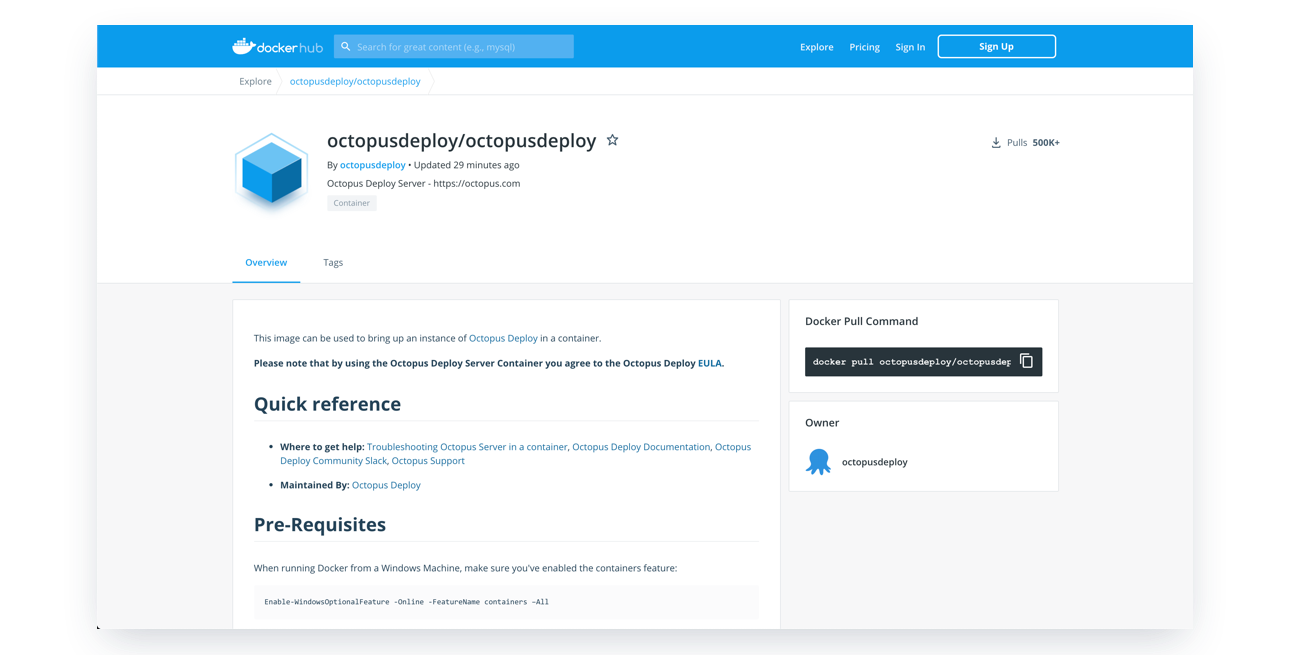This screenshot has width=1291, height=655.
Task: Go to Explore breadcrumb
Action: [x=255, y=81]
